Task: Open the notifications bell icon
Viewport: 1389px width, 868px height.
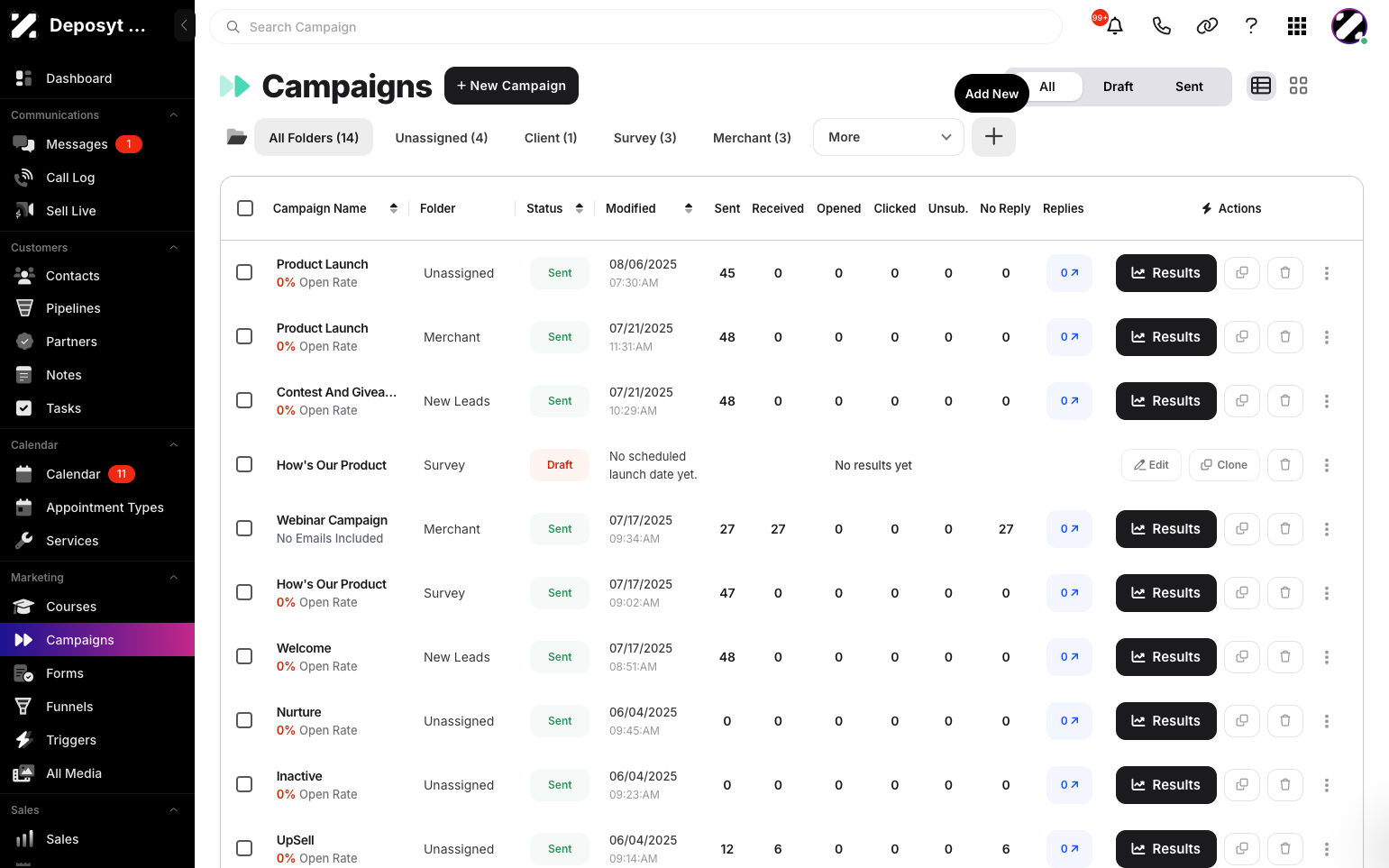Action: (x=1114, y=26)
